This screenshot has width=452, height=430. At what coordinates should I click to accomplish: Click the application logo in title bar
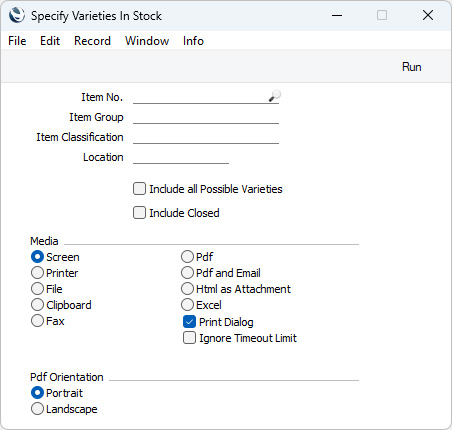pos(17,15)
